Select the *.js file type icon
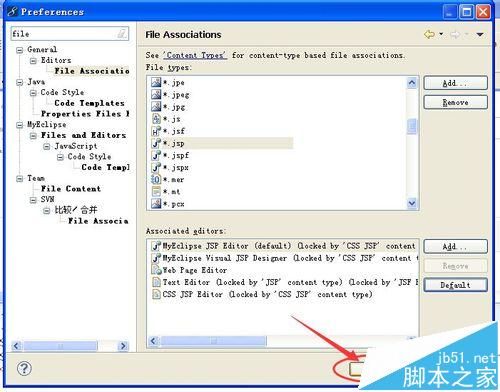The image size is (500, 392). coord(156,119)
